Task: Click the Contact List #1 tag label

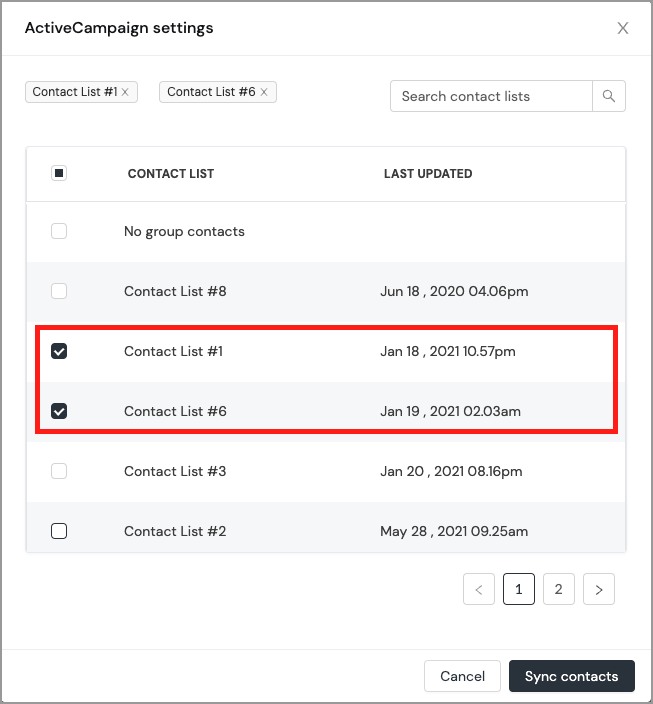Action: 75,92
